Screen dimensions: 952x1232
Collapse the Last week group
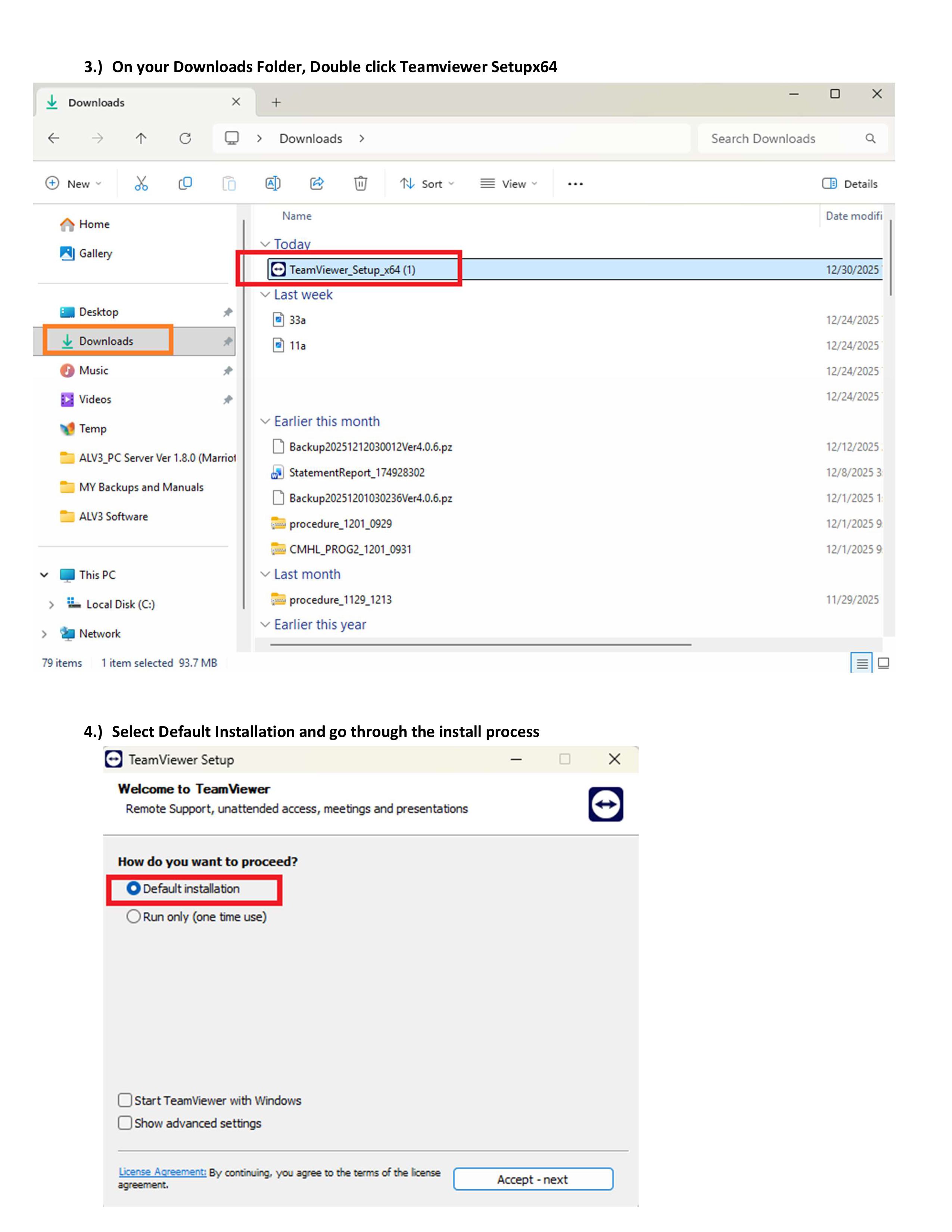[x=265, y=295]
